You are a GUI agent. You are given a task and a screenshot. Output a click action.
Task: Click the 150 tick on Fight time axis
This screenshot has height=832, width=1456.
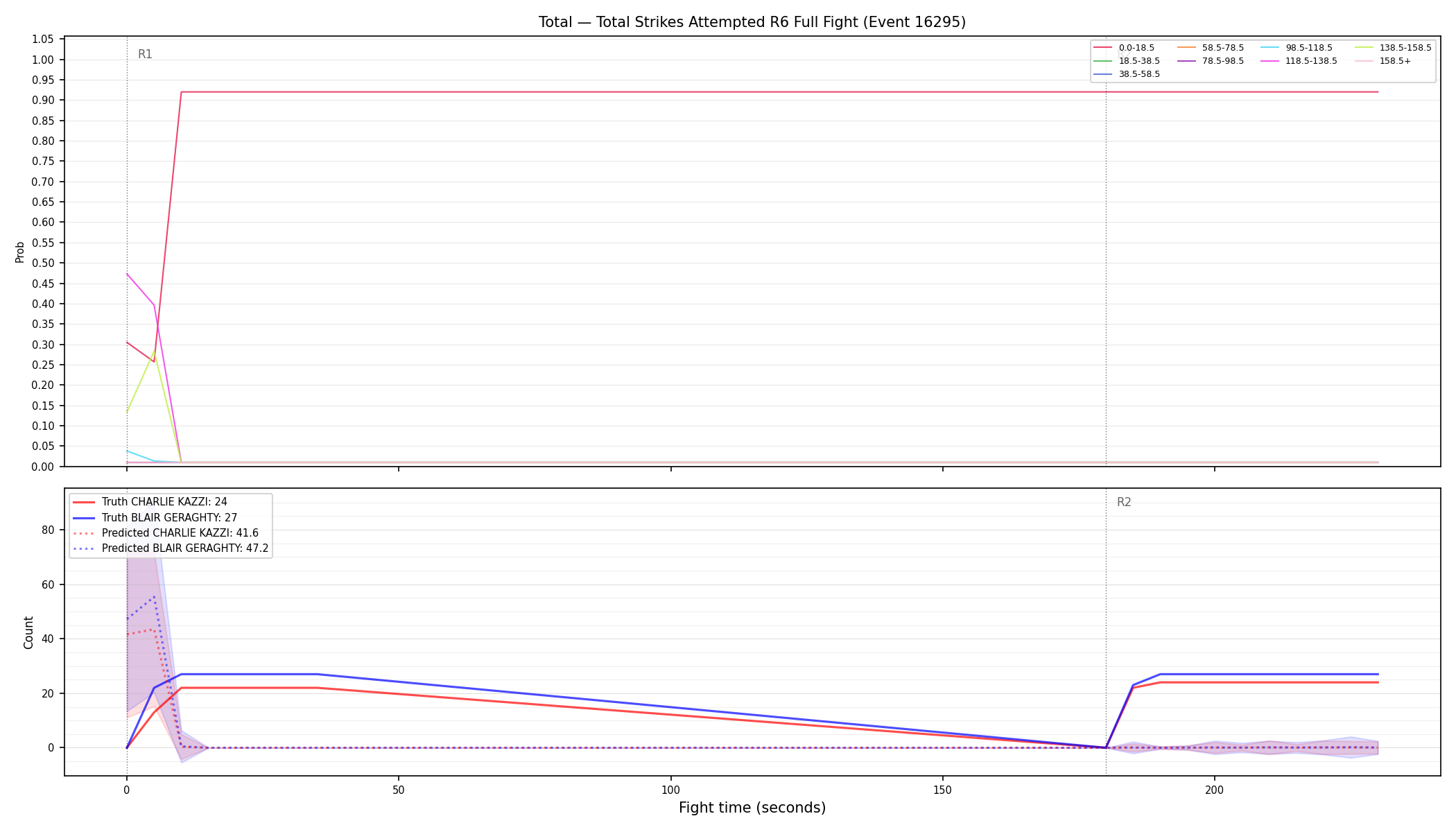[942, 790]
